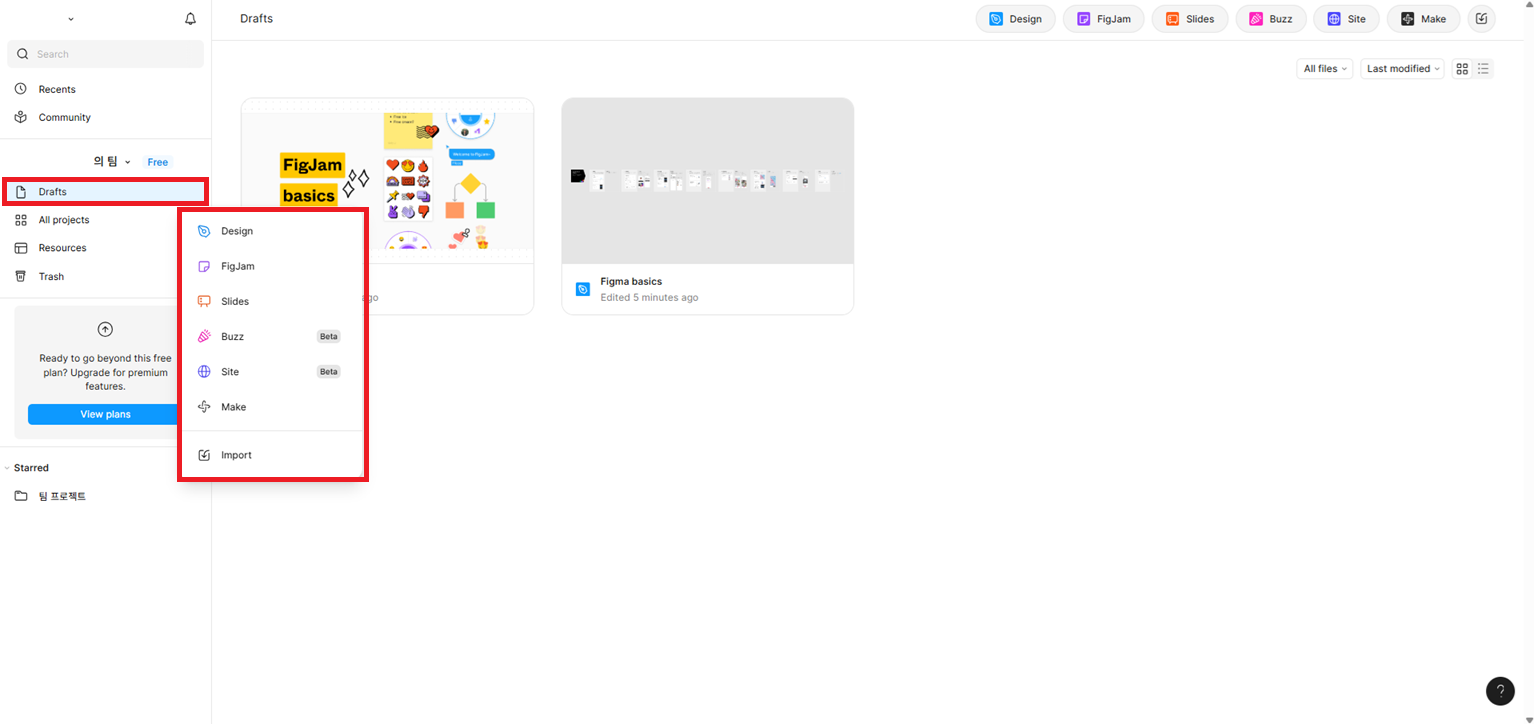Screen dimensions: 1534x724
Task: Click the Figma basics file title
Action: (631, 282)
